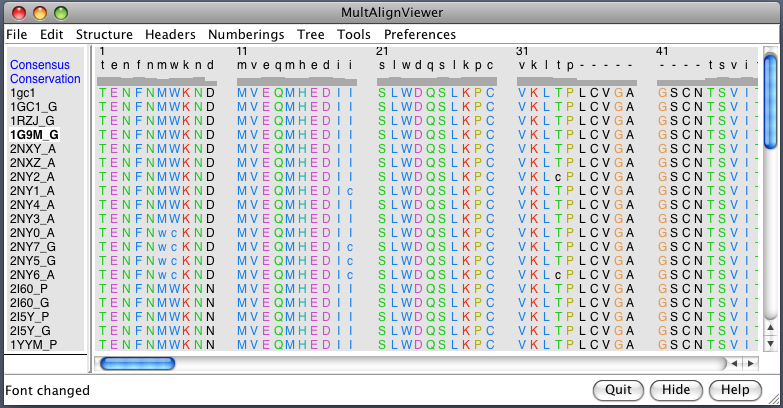The image size is (783, 408).
Task: Select the Conservation header row label
Action: [45, 79]
